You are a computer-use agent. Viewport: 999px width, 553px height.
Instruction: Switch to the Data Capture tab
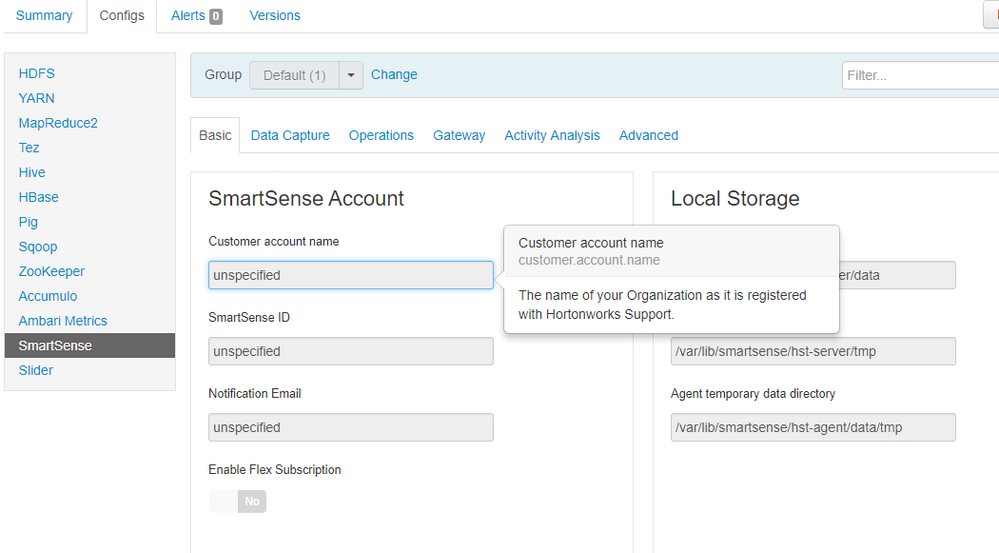pos(290,135)
